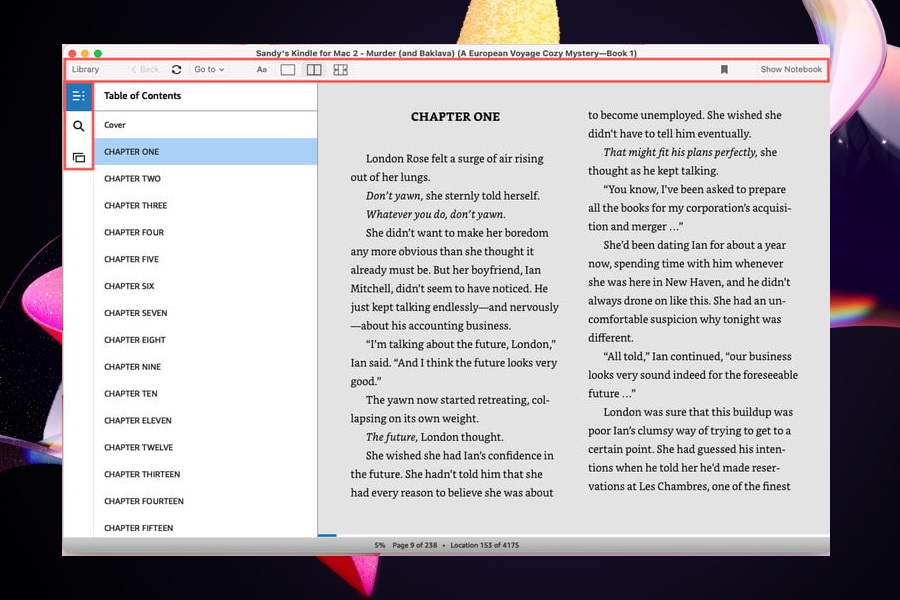Click the sync refresh icon
Viewport: 900px width, 600px height.
[177, 70]
